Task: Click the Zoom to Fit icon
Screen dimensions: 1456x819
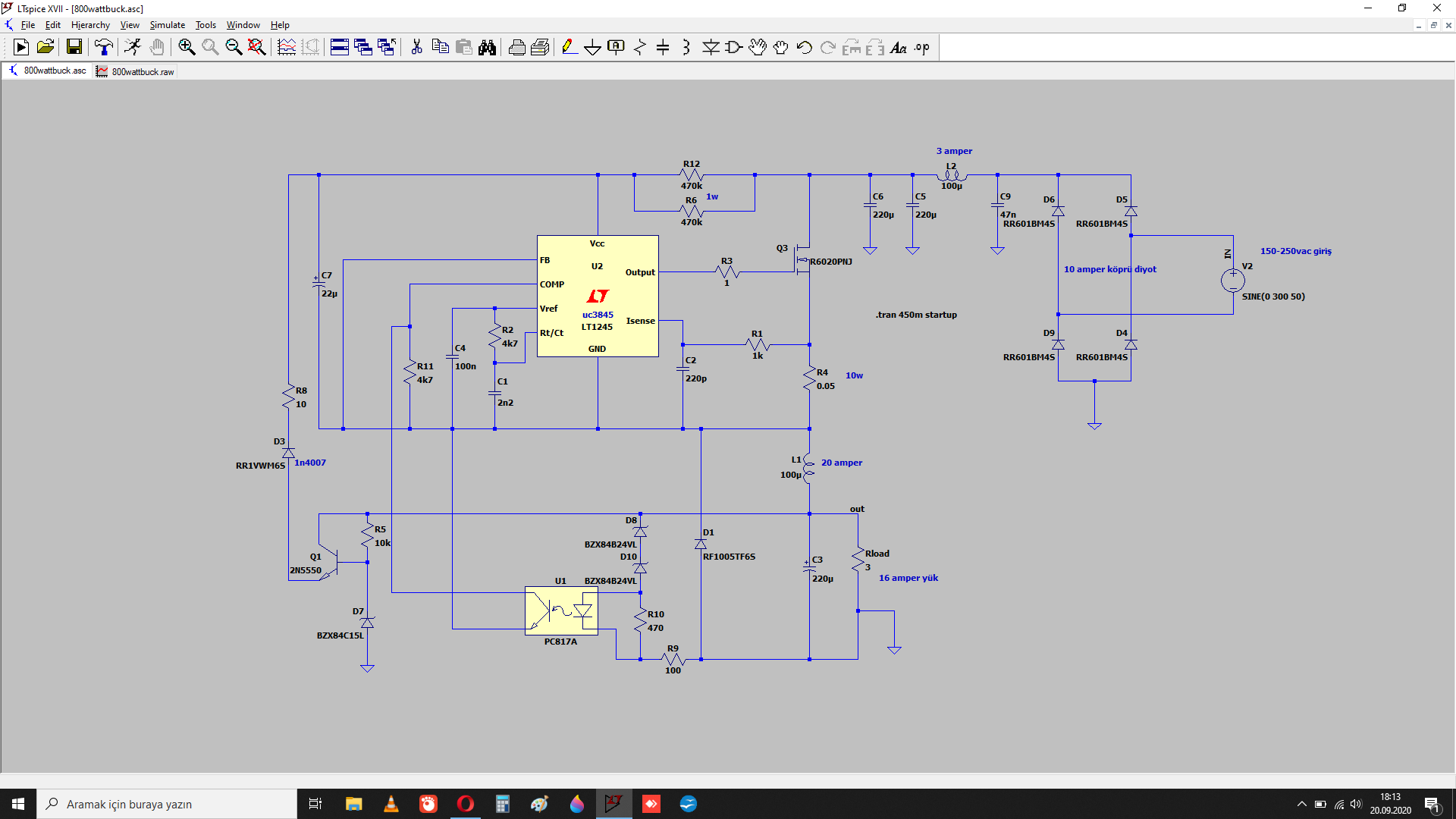Action: (x=257, y=47)
